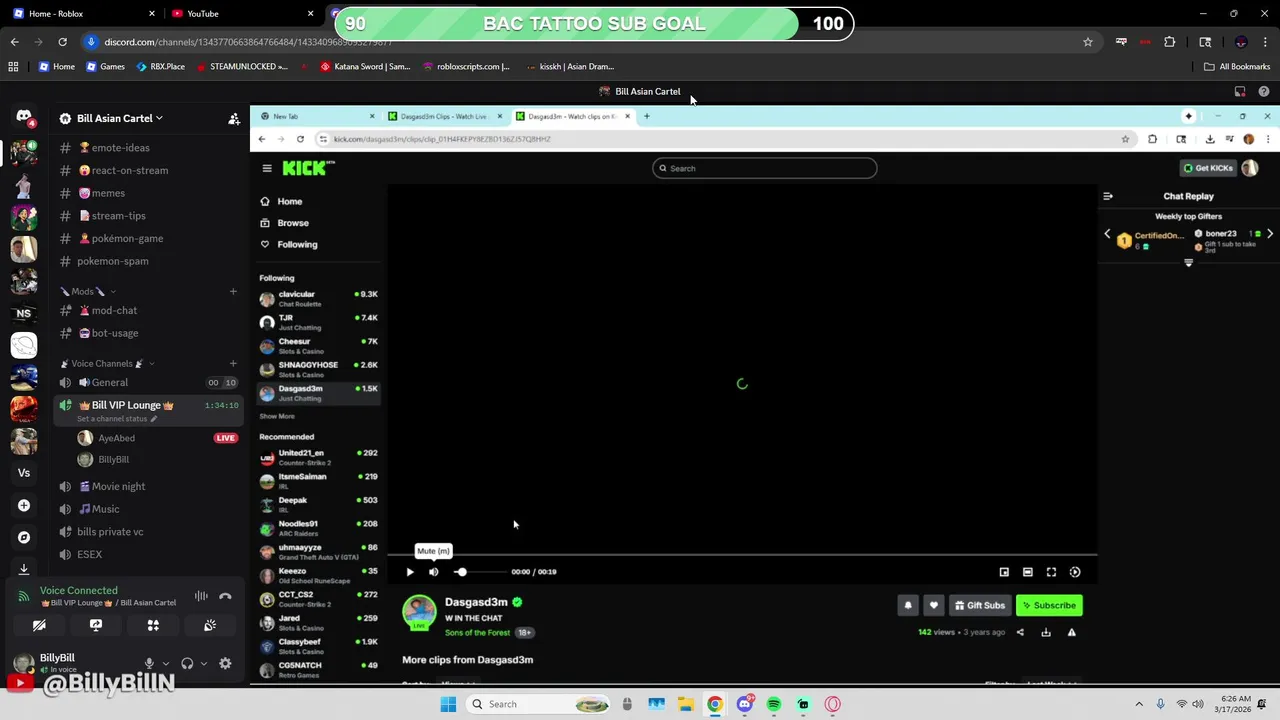
Task: Show previous weekly top gifter
Action: click(x=1107, y=234)
